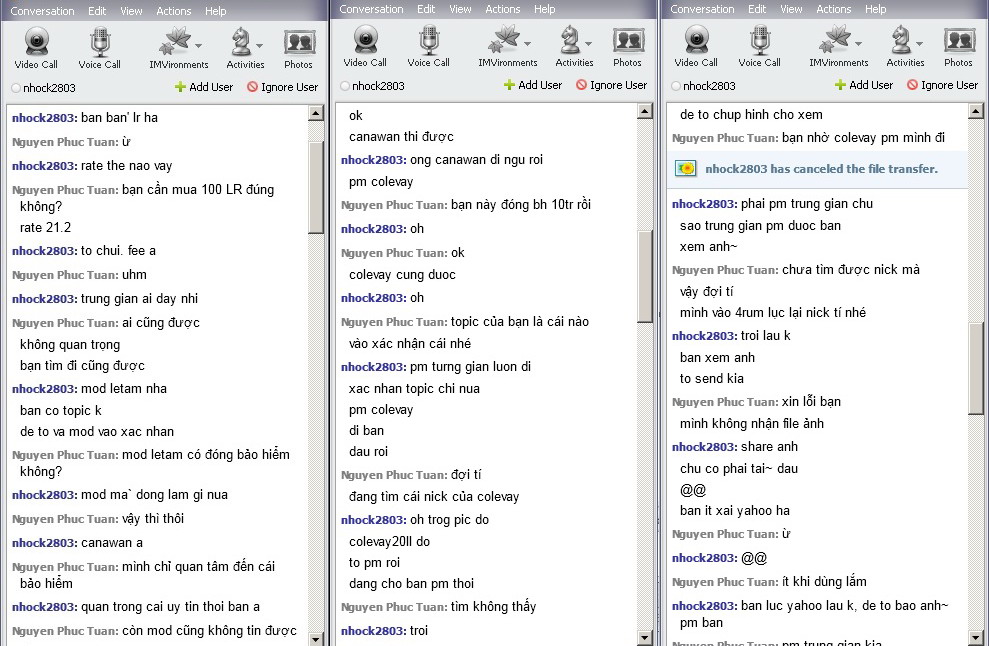989x646 pixels.
Task: Open IMVironments in middle window
Action: (507, 46)
